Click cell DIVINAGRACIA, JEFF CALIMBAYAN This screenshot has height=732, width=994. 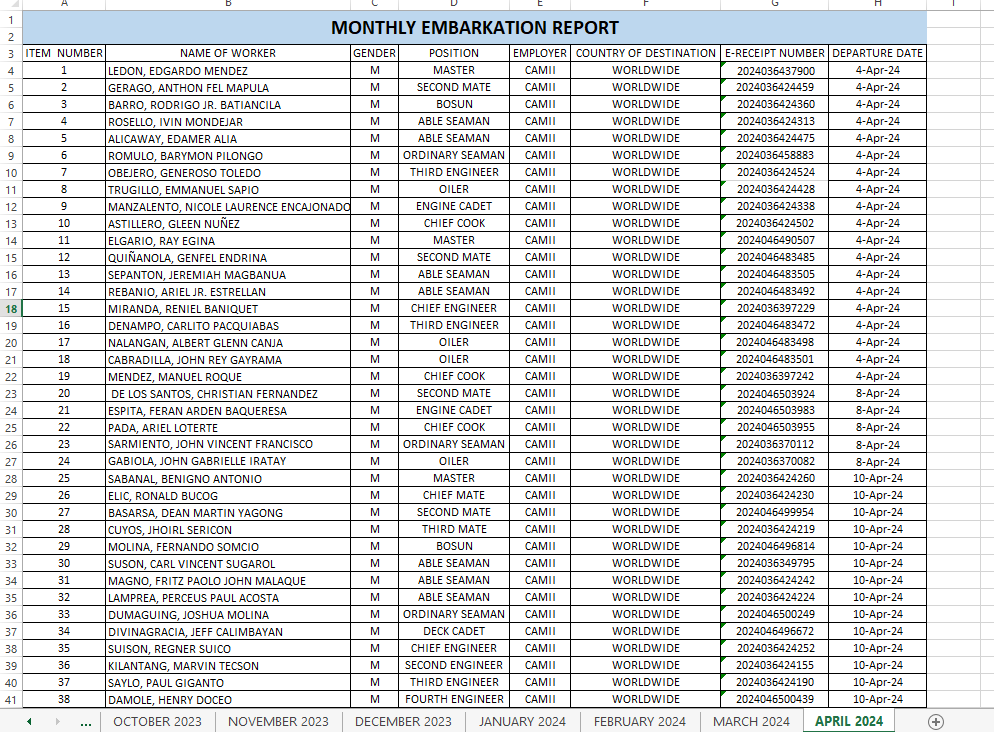[228, 631]
